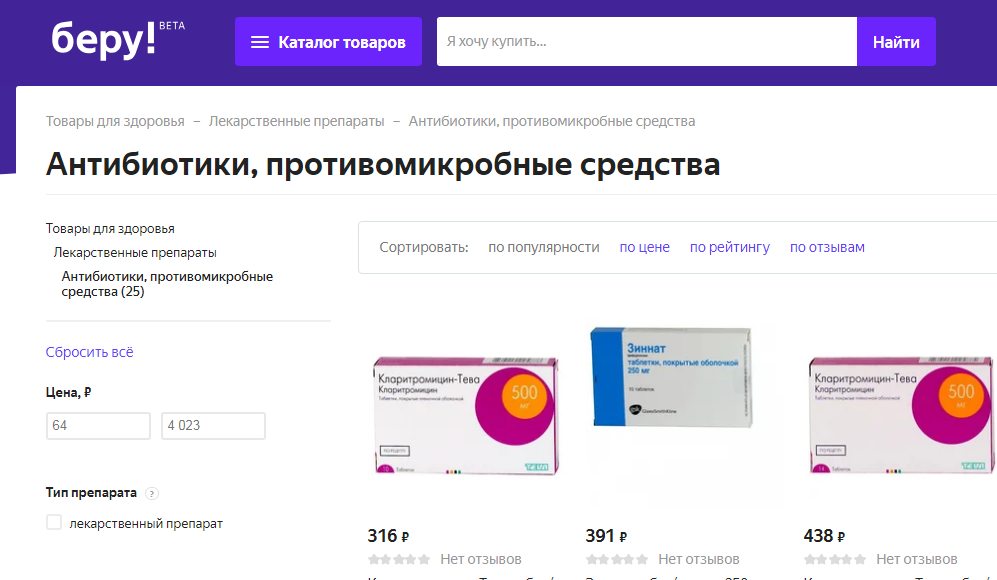Image resolution: width=997 pixels, height=580 pixels.
Task: Select Лекарственные препараты in sidebar tree
Action: [135, 252]
